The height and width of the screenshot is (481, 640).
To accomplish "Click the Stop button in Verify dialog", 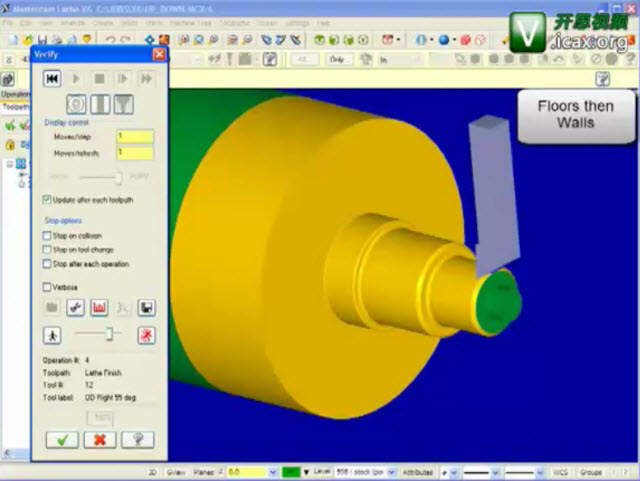I will pos(99,78).
